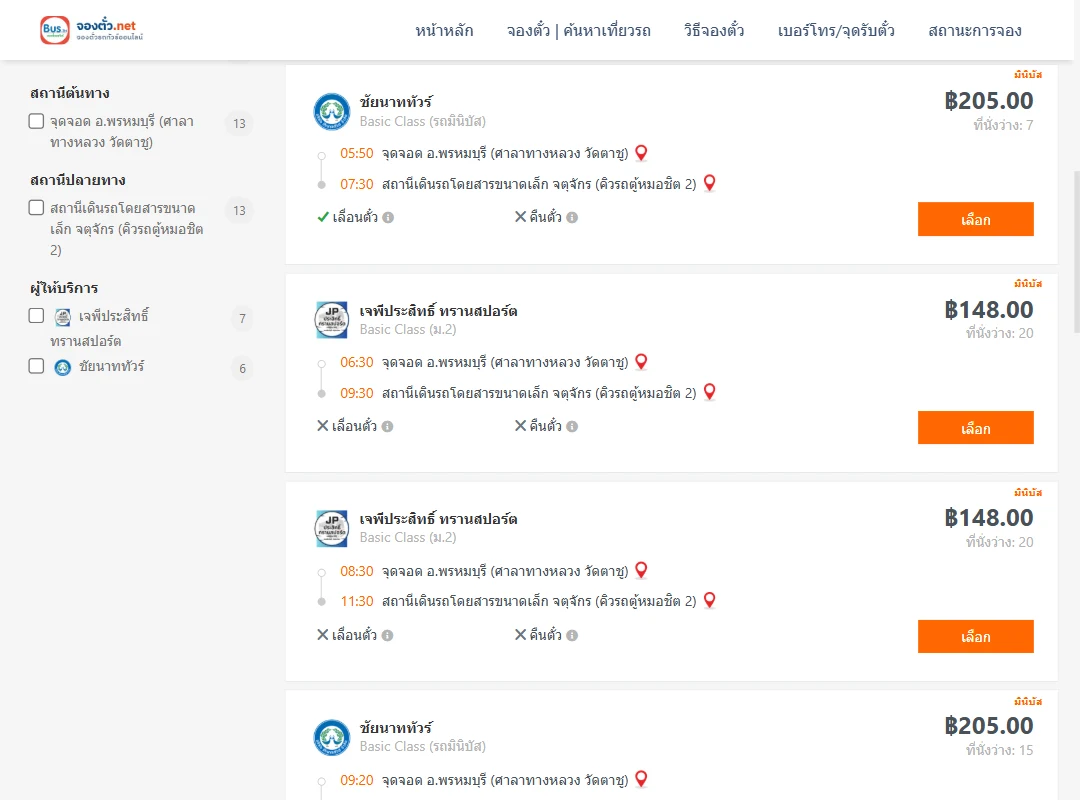Open map pin for 11:30 arrival stop
This screenshot has height=800, width=1080.
pyautogui.click(x=709, y=601)
